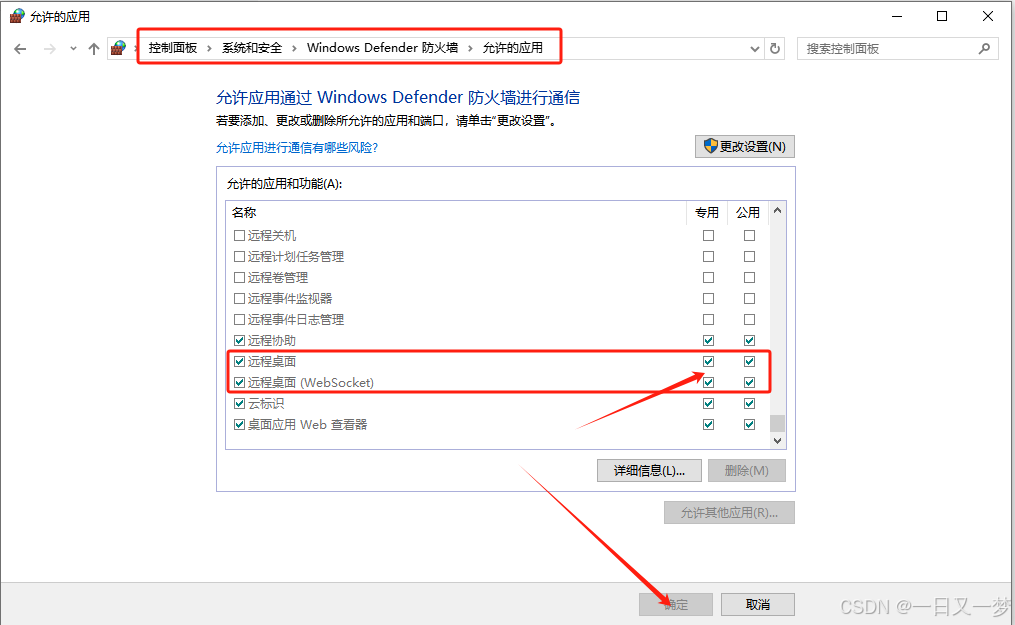Click the list scrollbar thumb

(777, 423)
